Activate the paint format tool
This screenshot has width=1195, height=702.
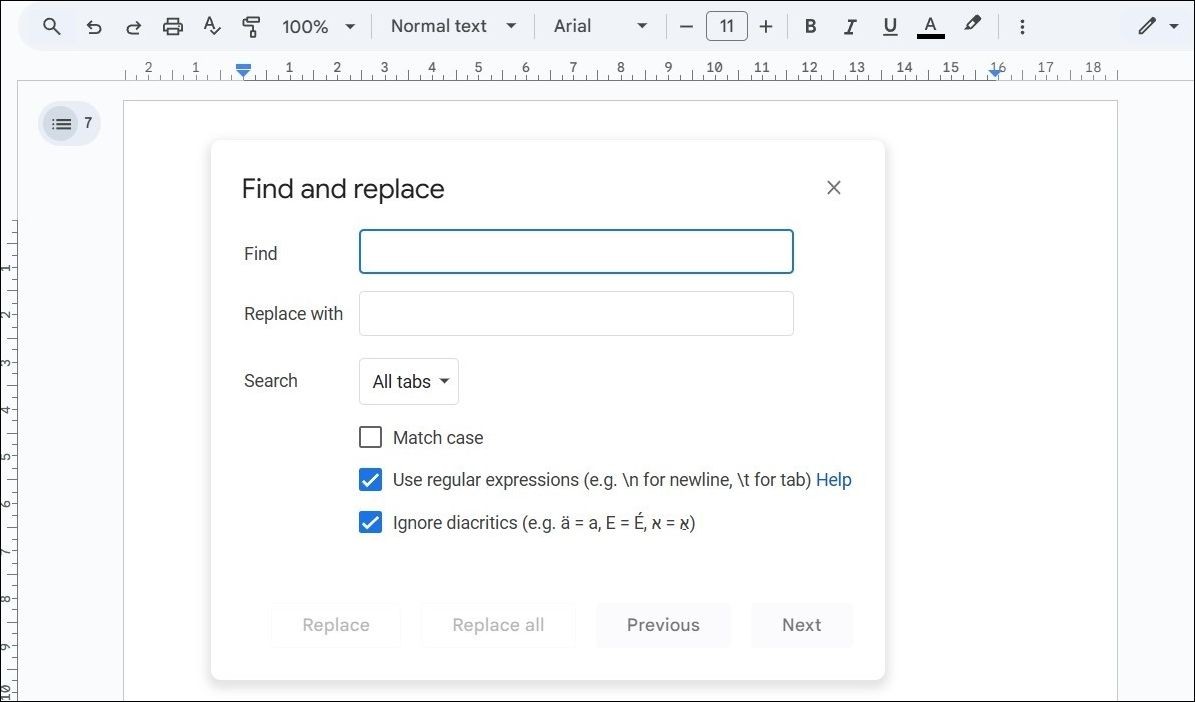pos(251,27)
